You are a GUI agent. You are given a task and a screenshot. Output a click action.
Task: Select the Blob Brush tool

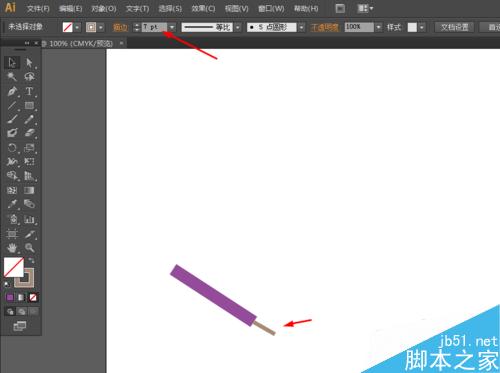click(12, 133)
